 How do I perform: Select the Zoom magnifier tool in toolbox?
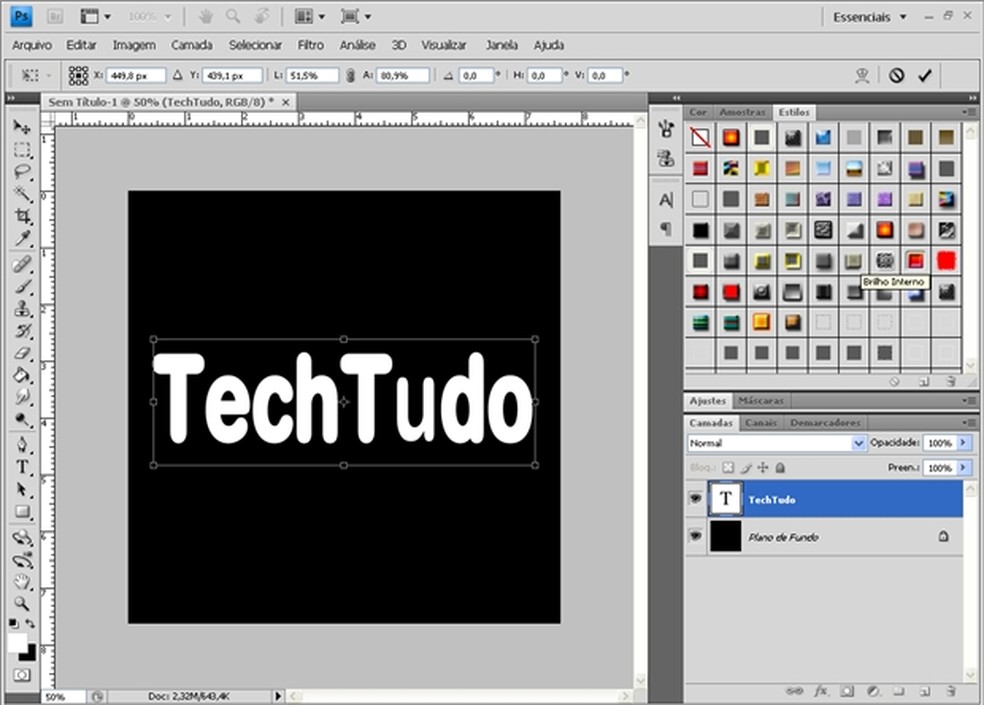[x=22, y=603]
